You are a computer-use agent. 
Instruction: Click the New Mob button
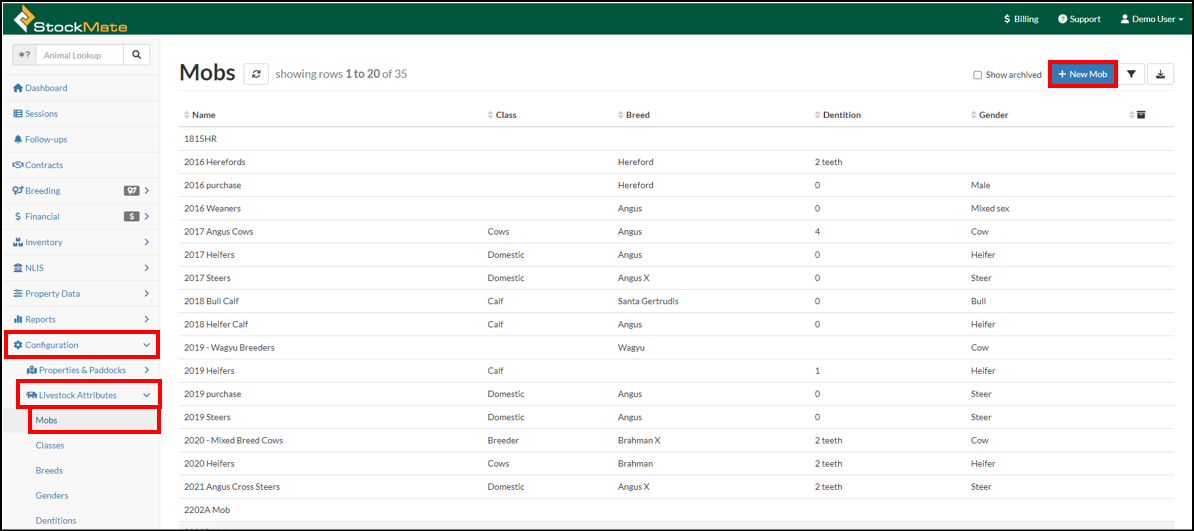click(1082, 74)
